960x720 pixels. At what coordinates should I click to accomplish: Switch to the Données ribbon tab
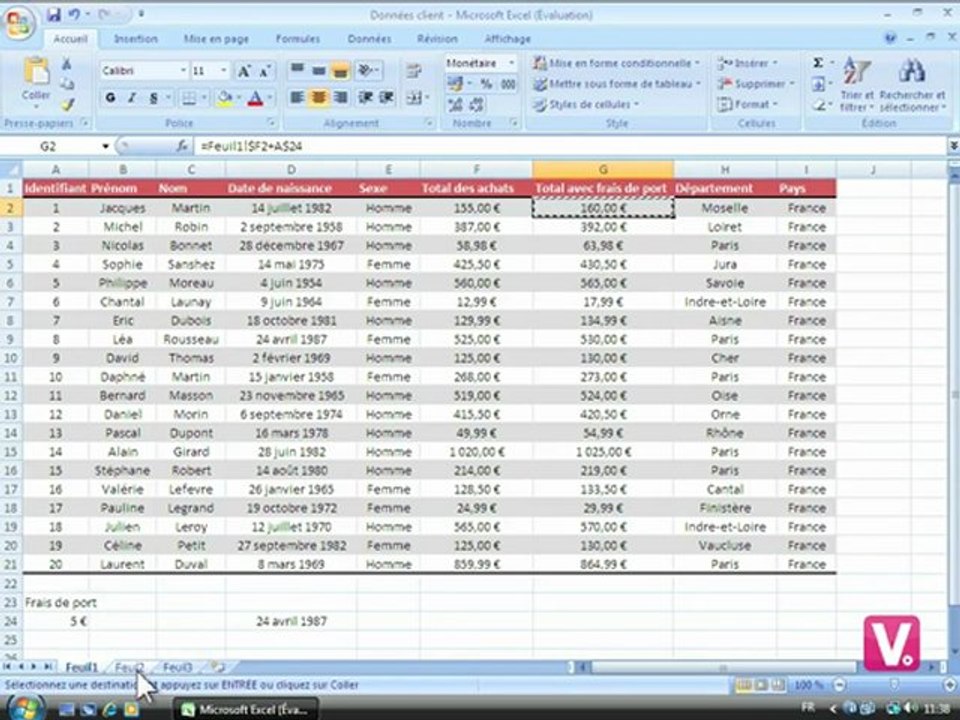click(x=369, y=39)
